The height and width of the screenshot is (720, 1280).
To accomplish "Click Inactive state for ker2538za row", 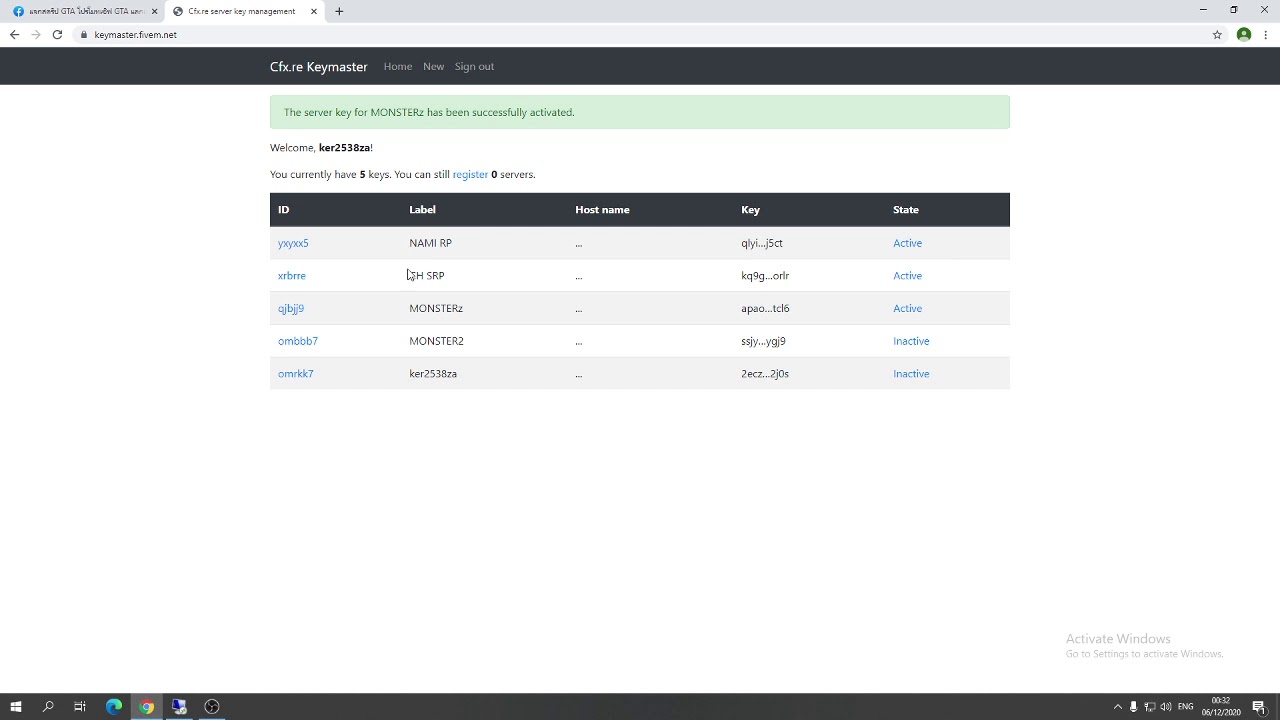I will [x=911, y=374].
